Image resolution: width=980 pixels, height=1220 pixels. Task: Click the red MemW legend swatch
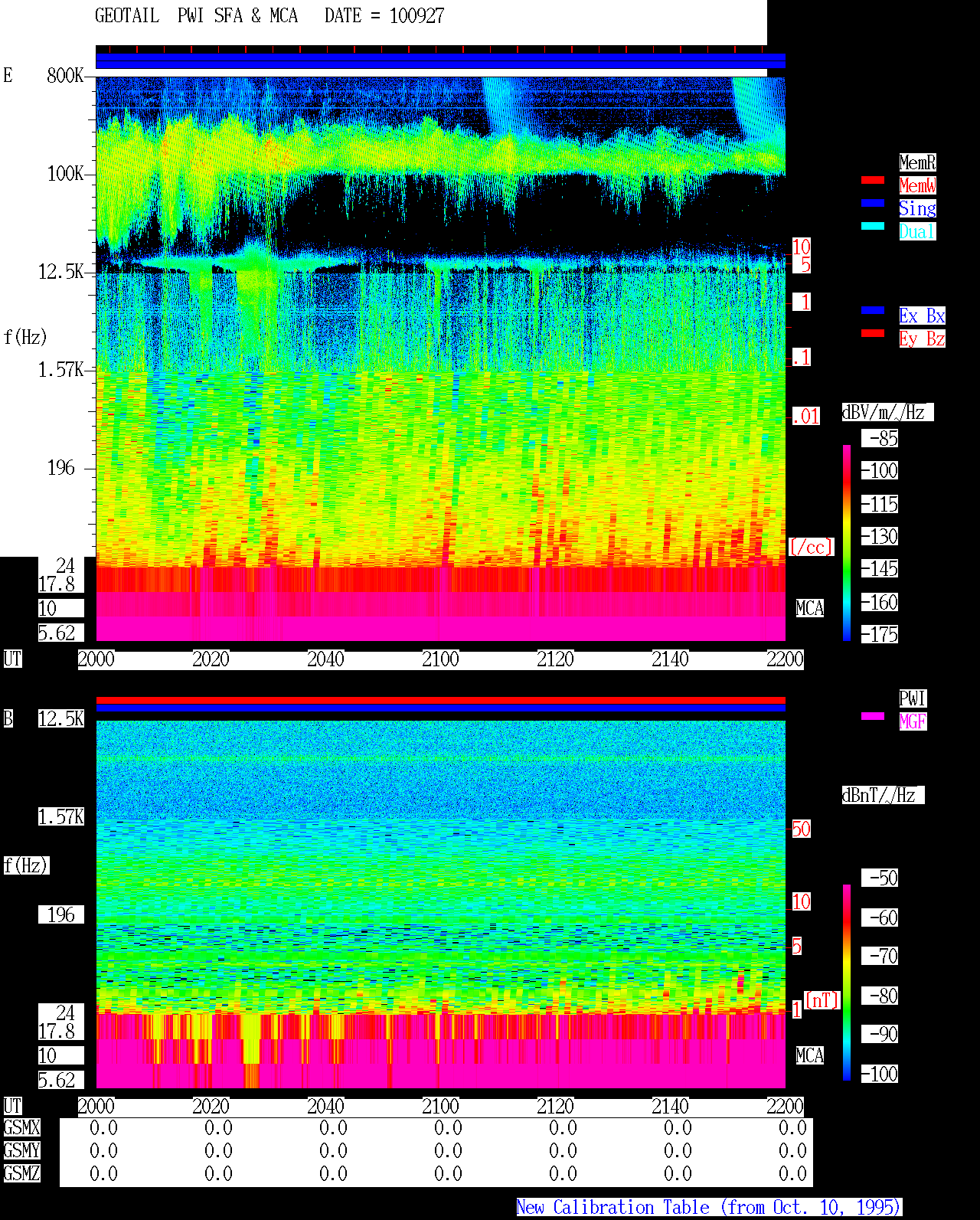[873, 180]
